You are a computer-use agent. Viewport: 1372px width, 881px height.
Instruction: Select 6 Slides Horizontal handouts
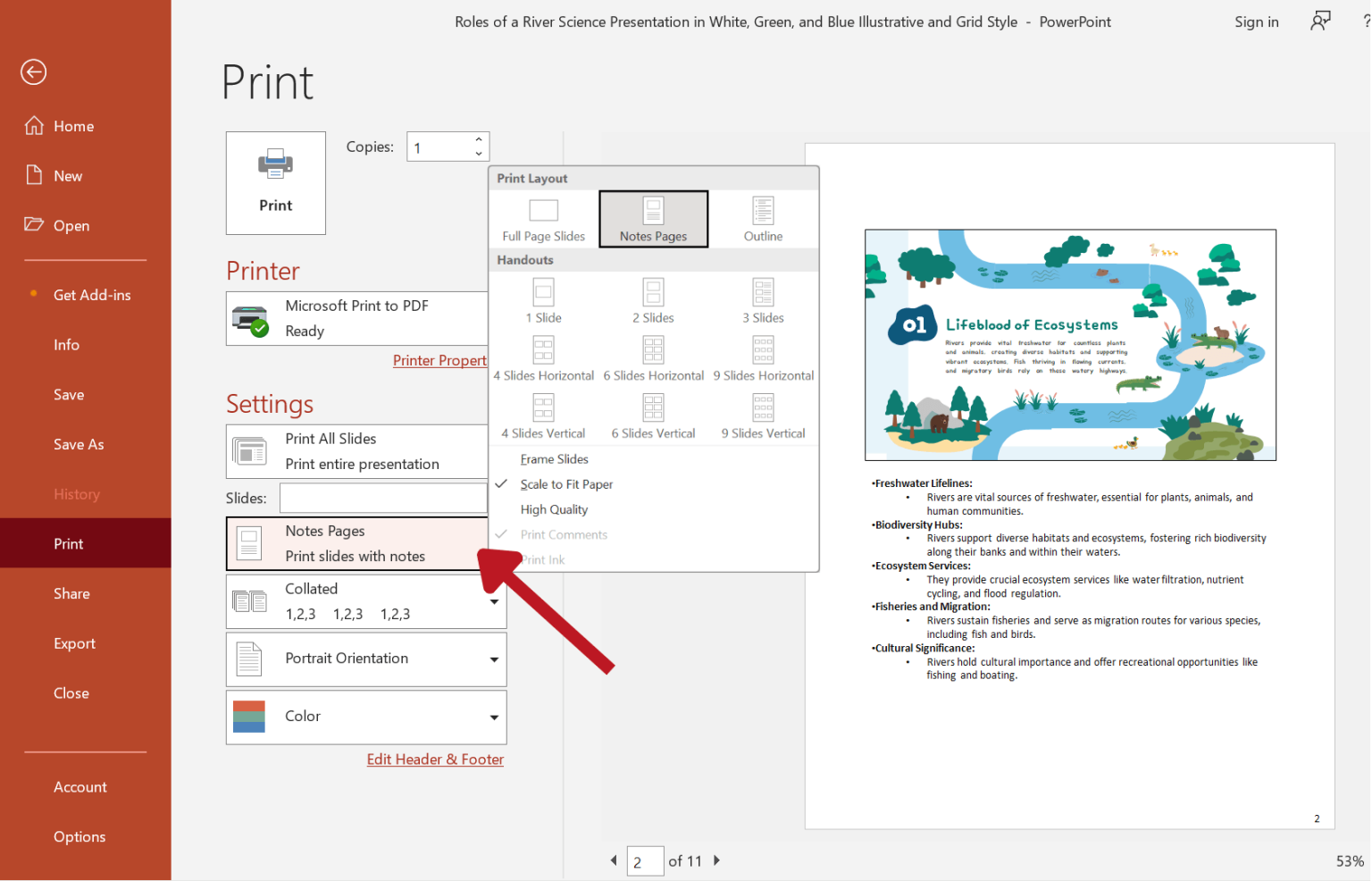tap(653, 357)
